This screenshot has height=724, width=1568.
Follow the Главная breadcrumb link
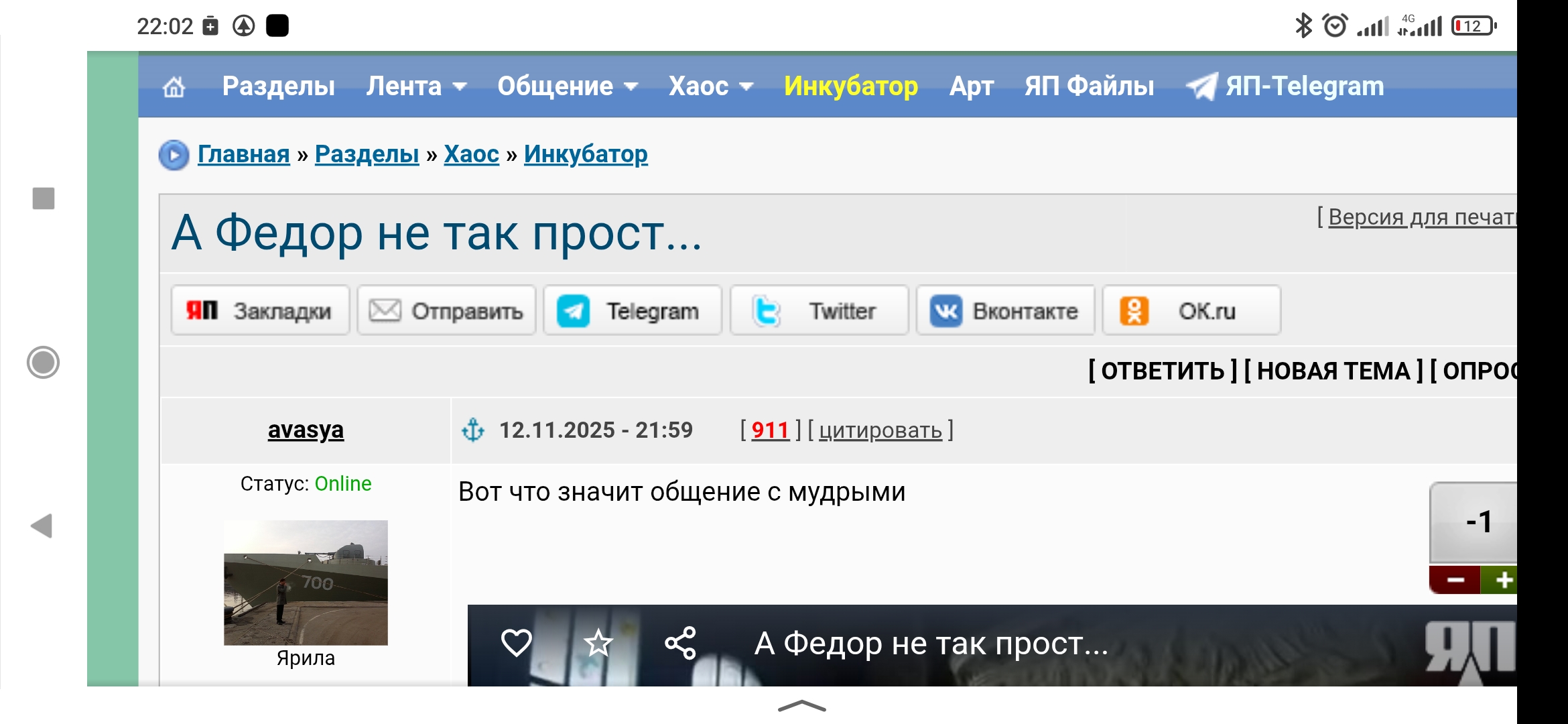click(x=243, y=154)
